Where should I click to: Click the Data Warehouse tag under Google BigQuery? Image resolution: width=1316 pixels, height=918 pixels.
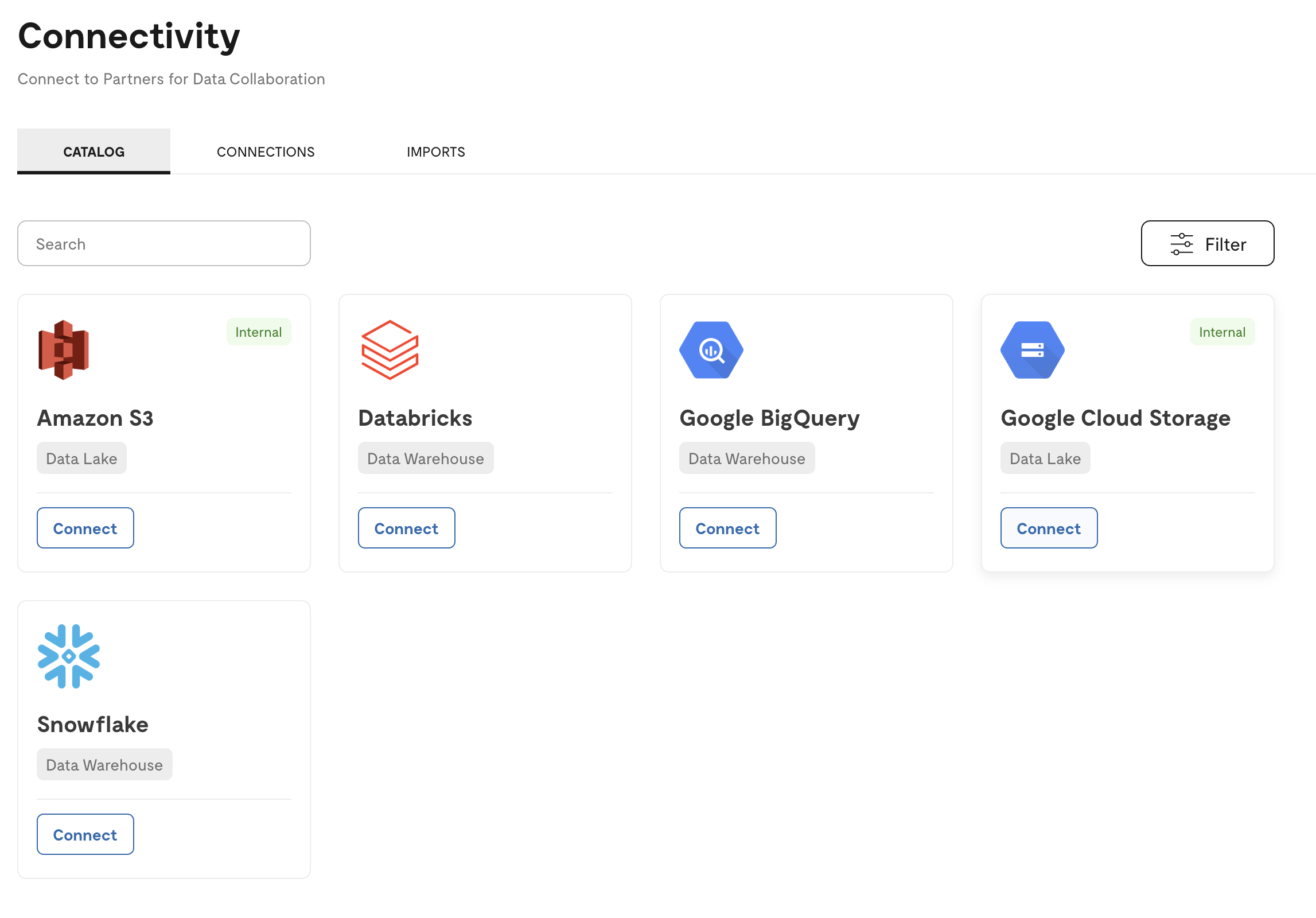click(747, 458)
